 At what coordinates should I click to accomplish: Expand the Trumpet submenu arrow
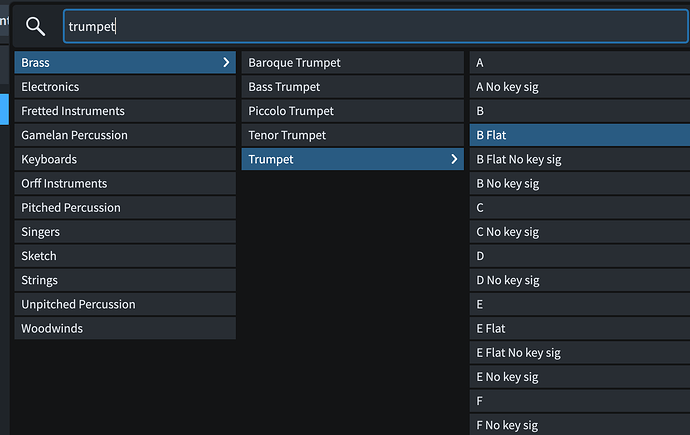[x=454, y=159]
